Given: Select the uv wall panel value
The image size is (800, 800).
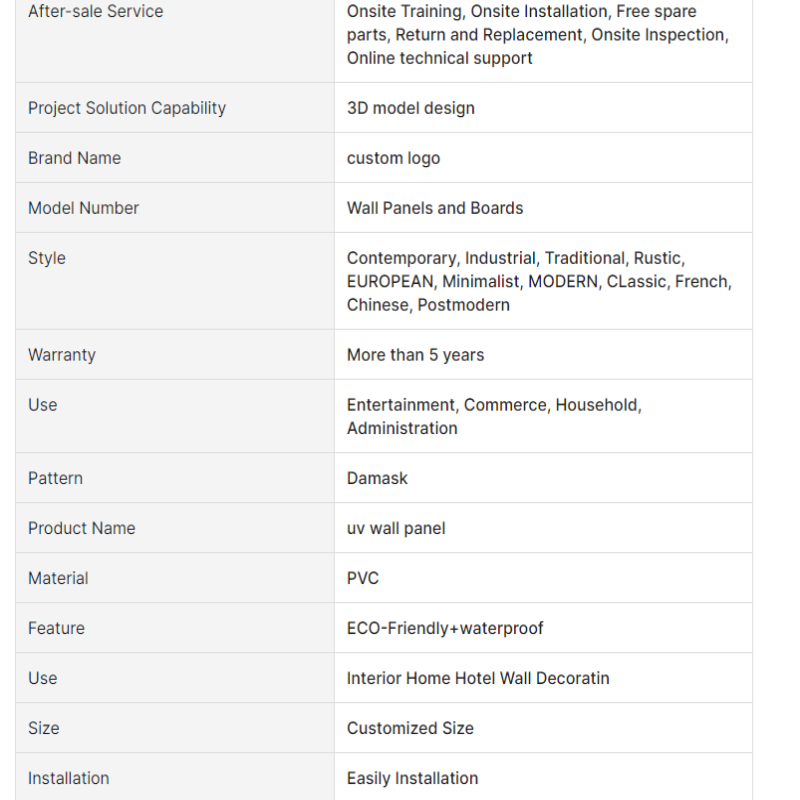Looking at the screenshot, I should [396, 529].
